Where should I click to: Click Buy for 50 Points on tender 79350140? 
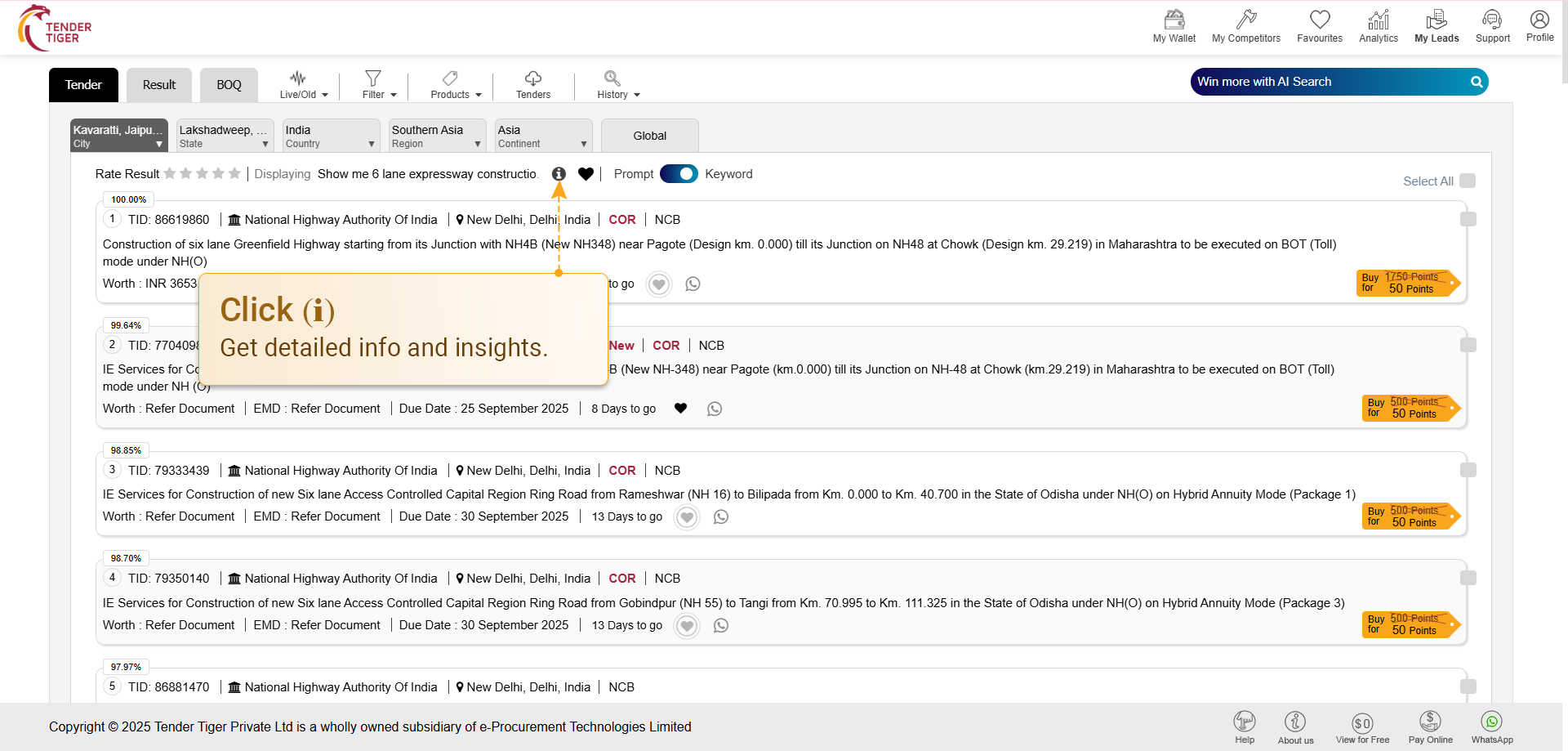[x=1408, y=625]
